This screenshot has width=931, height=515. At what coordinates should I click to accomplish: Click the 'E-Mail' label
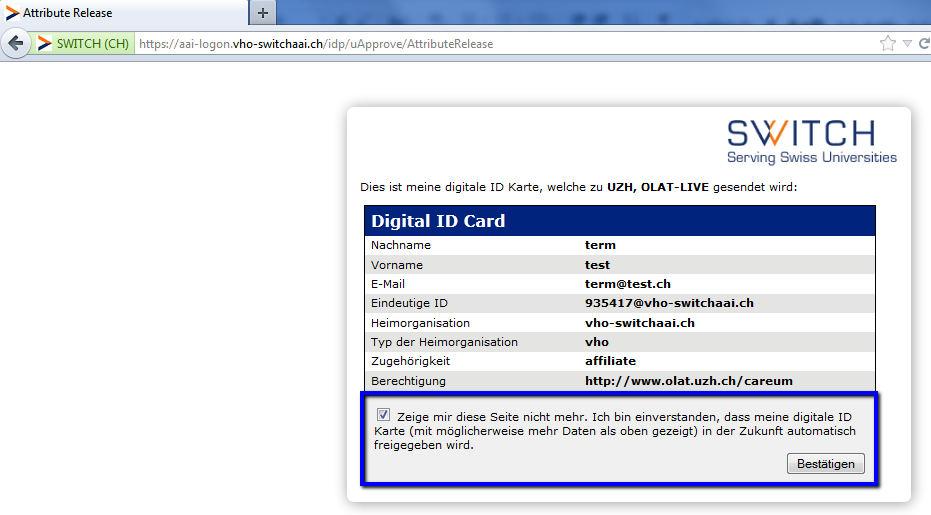(388, 284)
